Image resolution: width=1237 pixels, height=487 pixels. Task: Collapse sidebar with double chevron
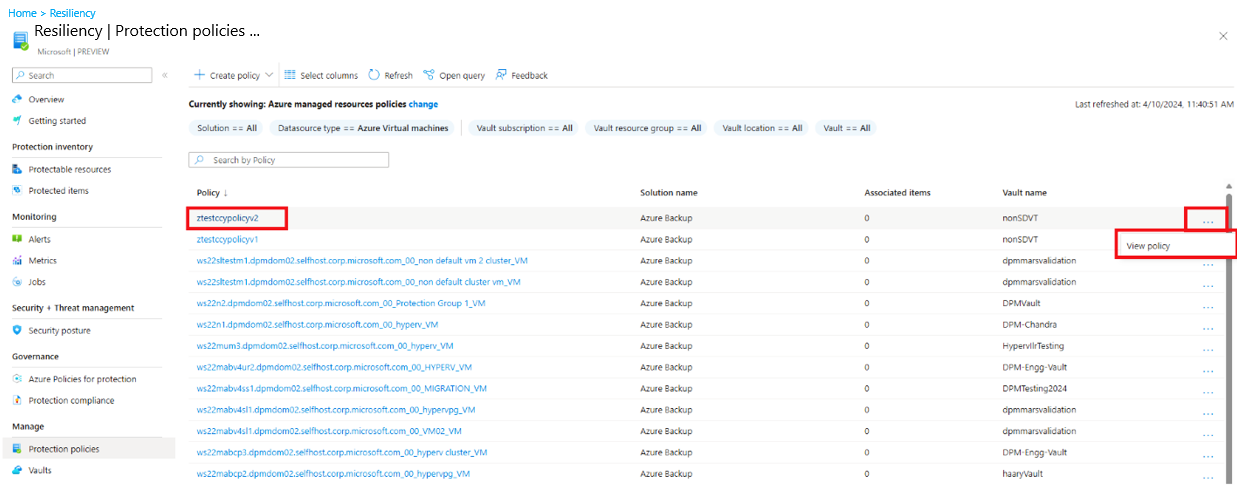[164, 76]
